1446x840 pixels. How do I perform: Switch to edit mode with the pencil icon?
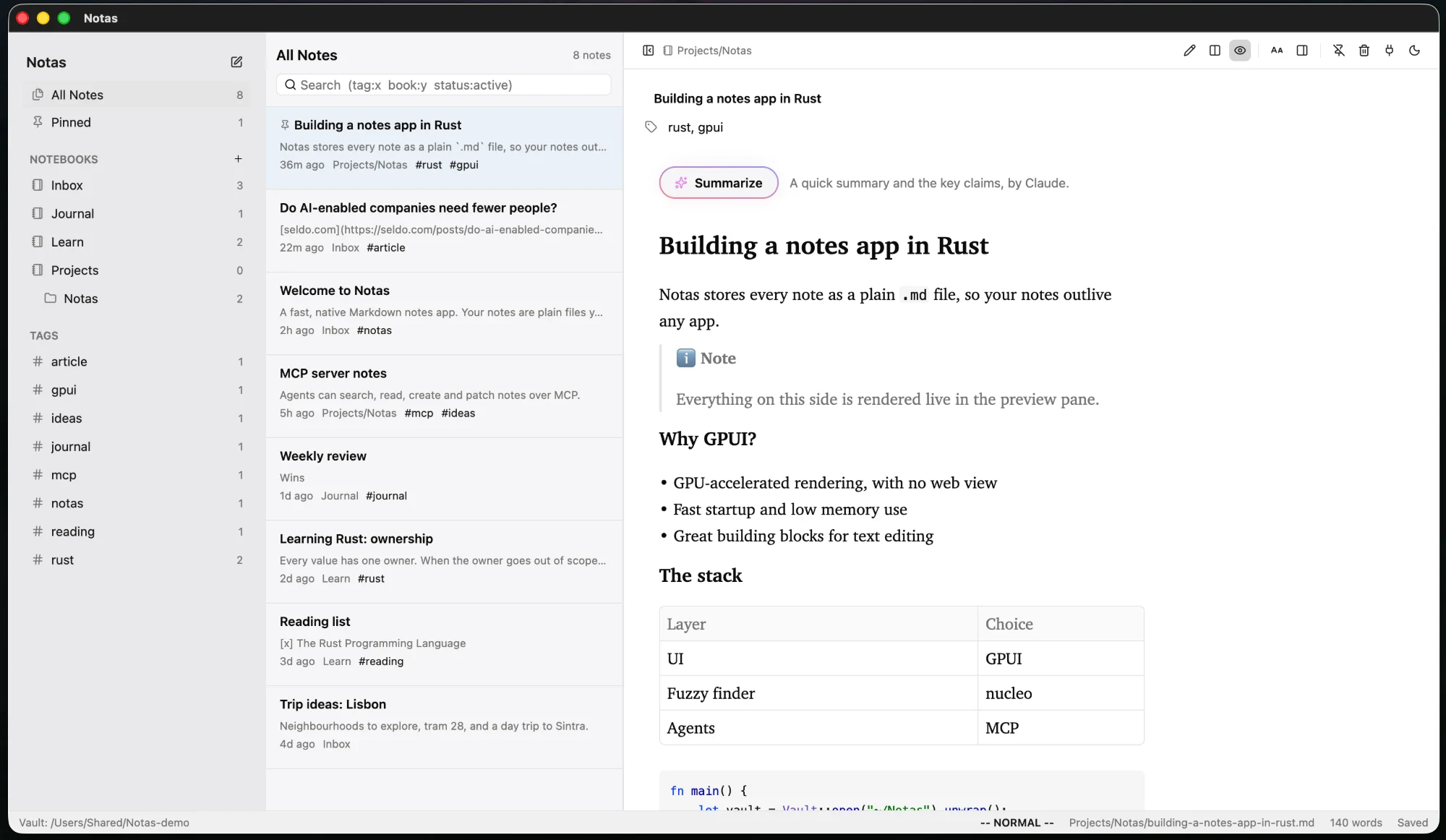(x=1189, y=51)
